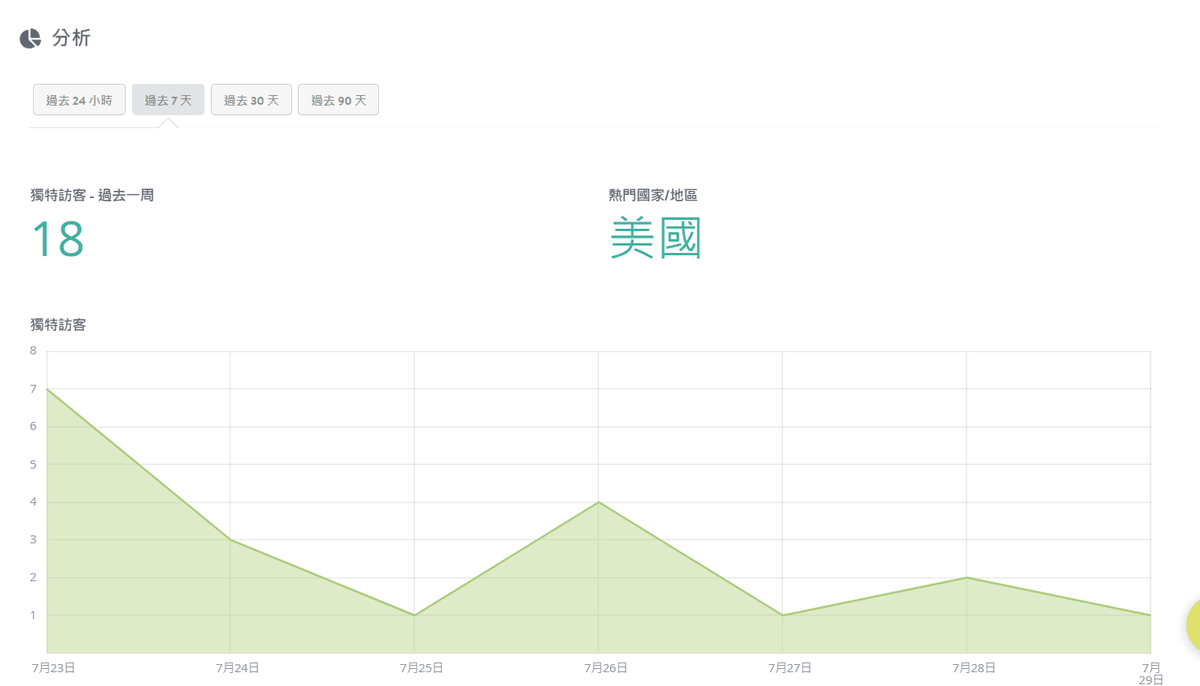Click the y-axis value 1
This screenshot has width=1200, height=686.
click(x=33, y=615)
